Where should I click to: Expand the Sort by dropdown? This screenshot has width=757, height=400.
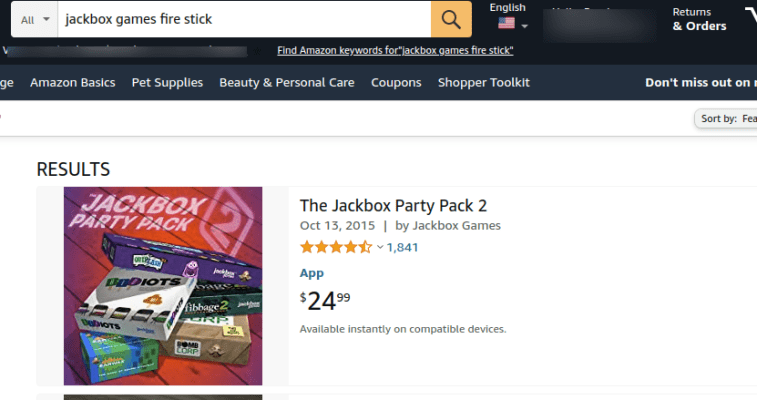[x=725, y=119]
